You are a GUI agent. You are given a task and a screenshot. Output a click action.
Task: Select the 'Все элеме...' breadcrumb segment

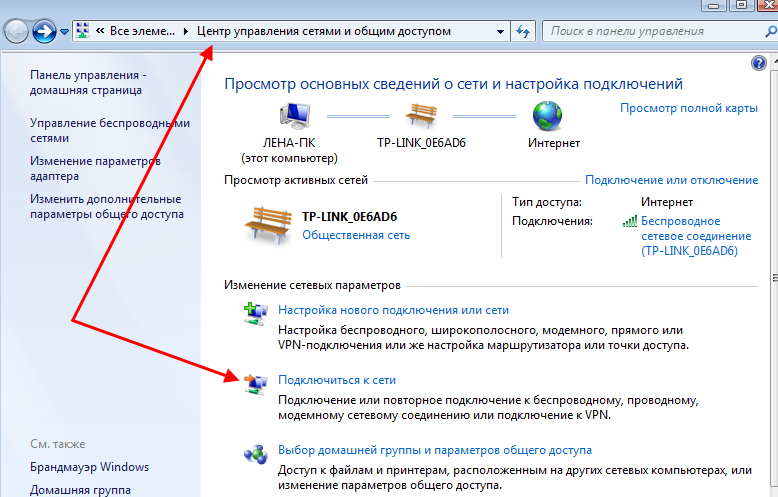142,31
